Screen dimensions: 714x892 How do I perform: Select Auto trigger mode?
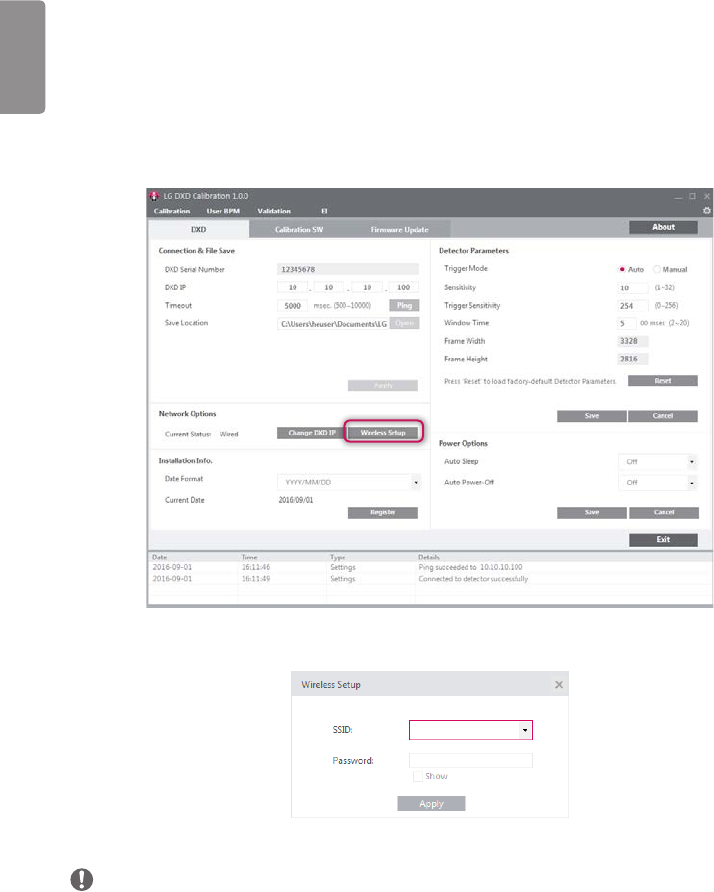[622, 269]
